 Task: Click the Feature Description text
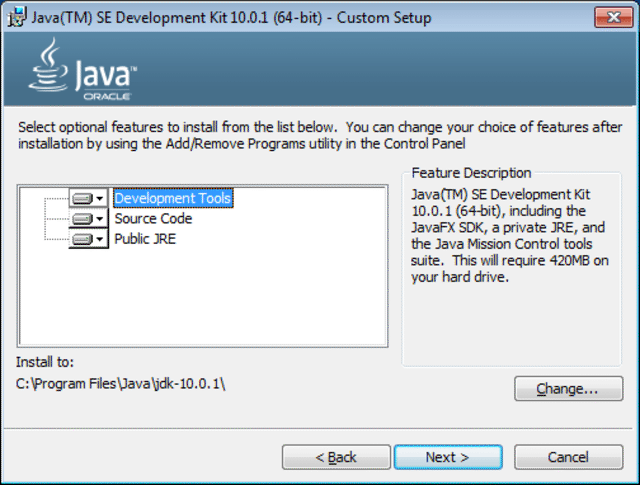click(x=509, y=236)
